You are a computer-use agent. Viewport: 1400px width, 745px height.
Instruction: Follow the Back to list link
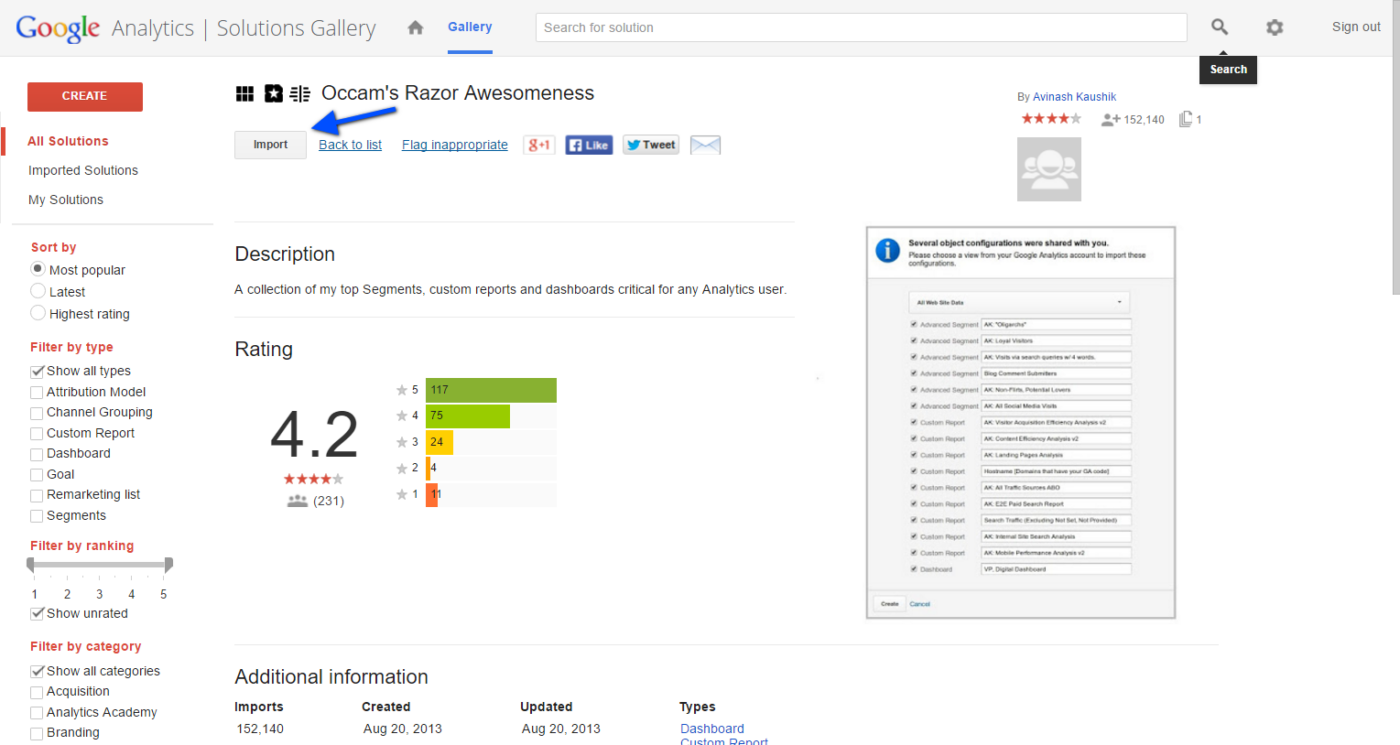350,145
